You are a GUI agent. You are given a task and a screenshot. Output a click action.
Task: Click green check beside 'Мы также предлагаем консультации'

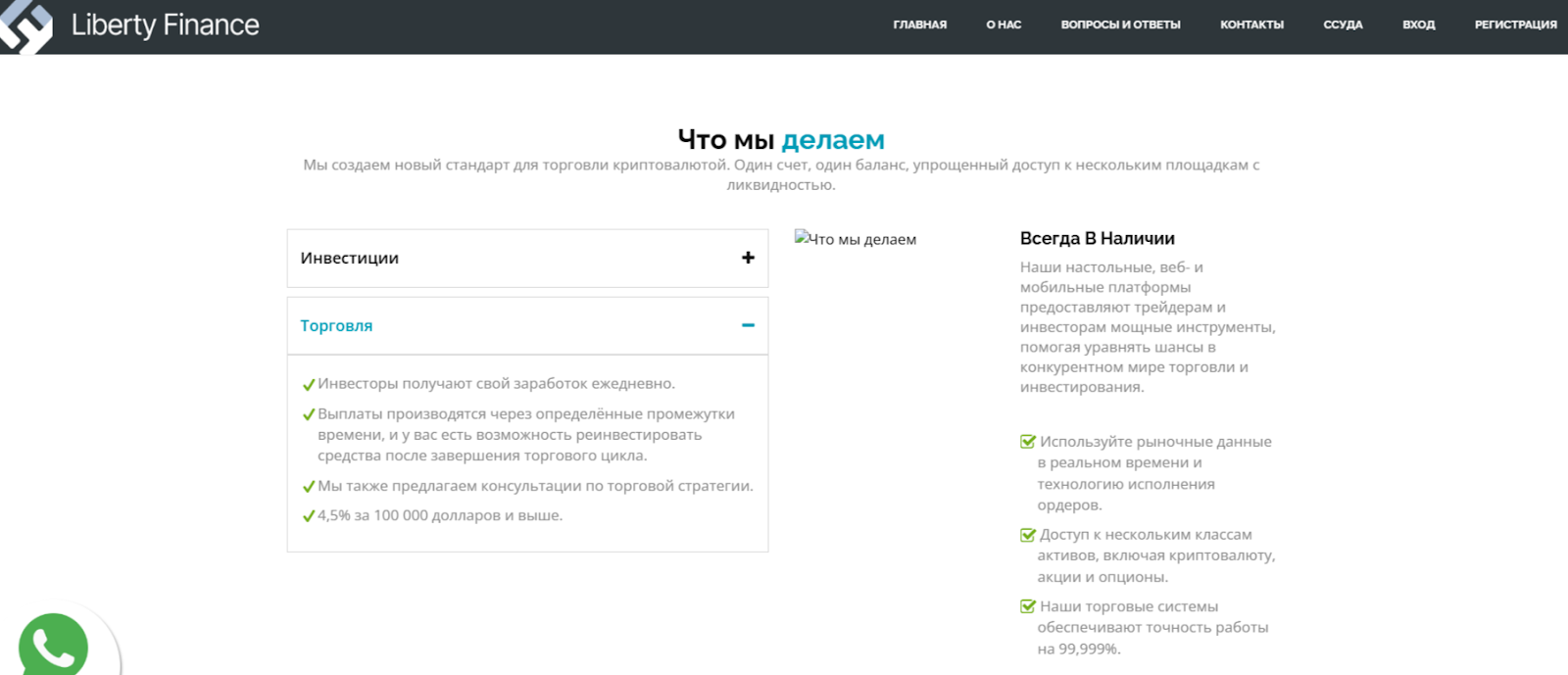coord(309,486)
